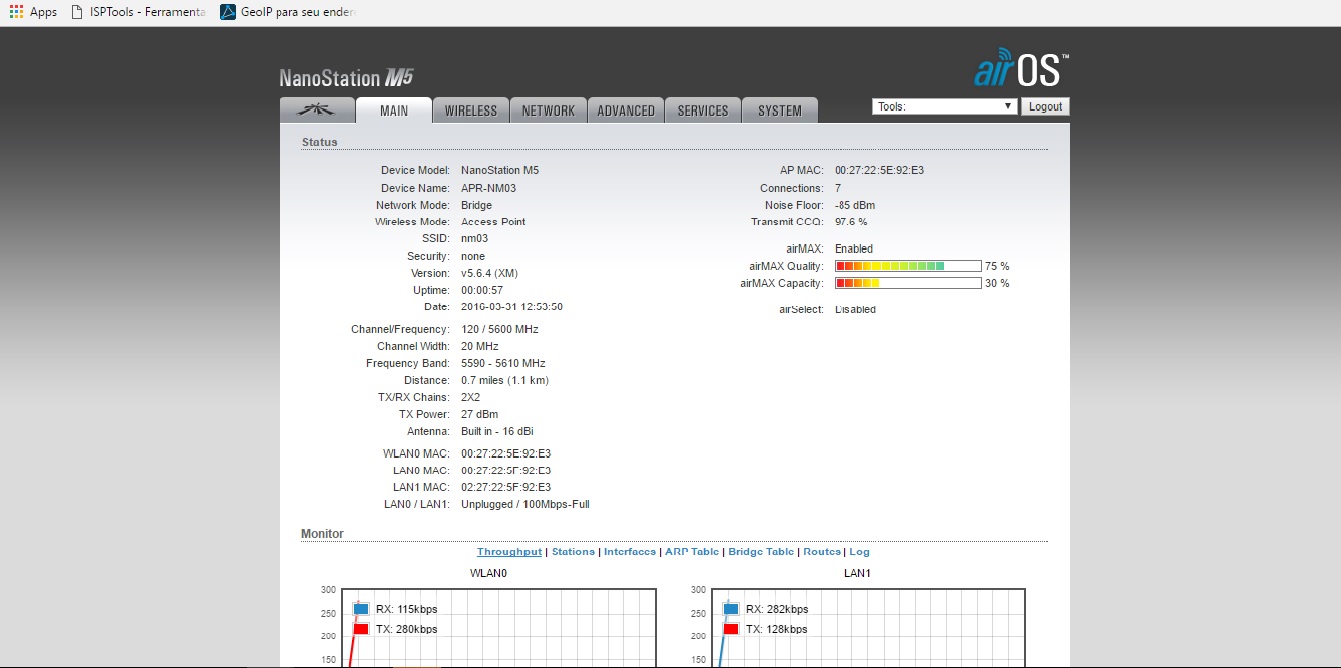This screenshot has width=1341, height=668.
Task: Open the Ubiquiti logo tab
Action: [x=317, y=110]
